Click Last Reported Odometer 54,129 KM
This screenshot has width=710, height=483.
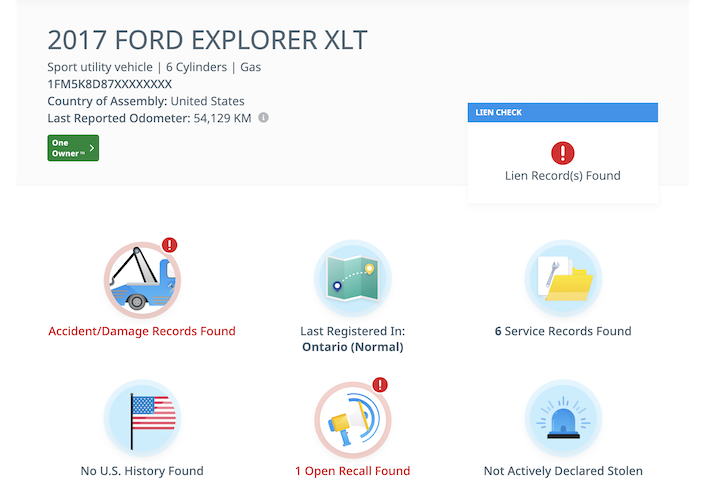point(149,118)
